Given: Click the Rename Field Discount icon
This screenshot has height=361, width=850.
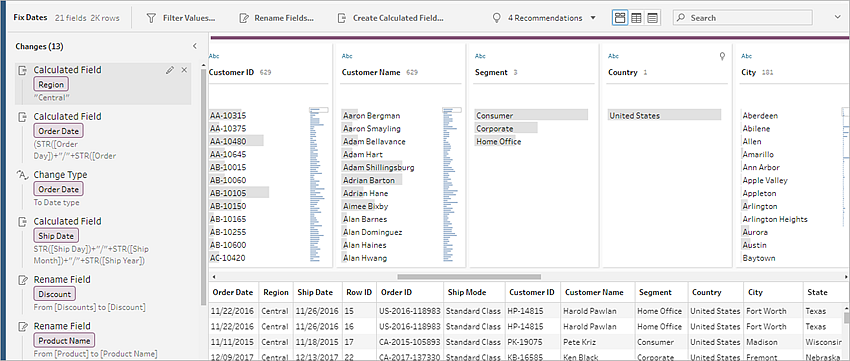Looking at the screenshot, I should coord(23,280).
